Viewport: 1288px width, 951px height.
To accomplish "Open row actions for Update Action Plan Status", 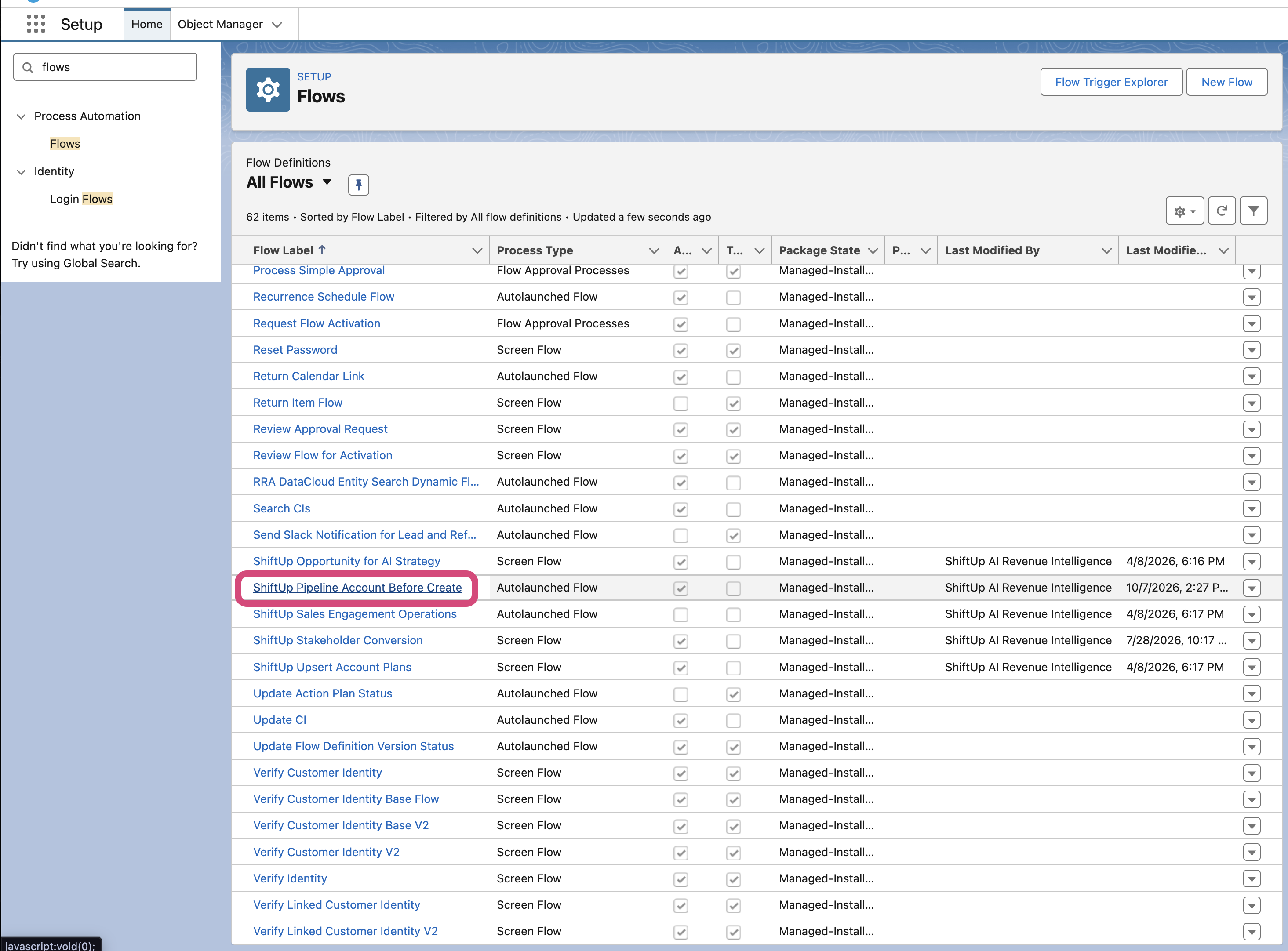I will coord(1252,693).
